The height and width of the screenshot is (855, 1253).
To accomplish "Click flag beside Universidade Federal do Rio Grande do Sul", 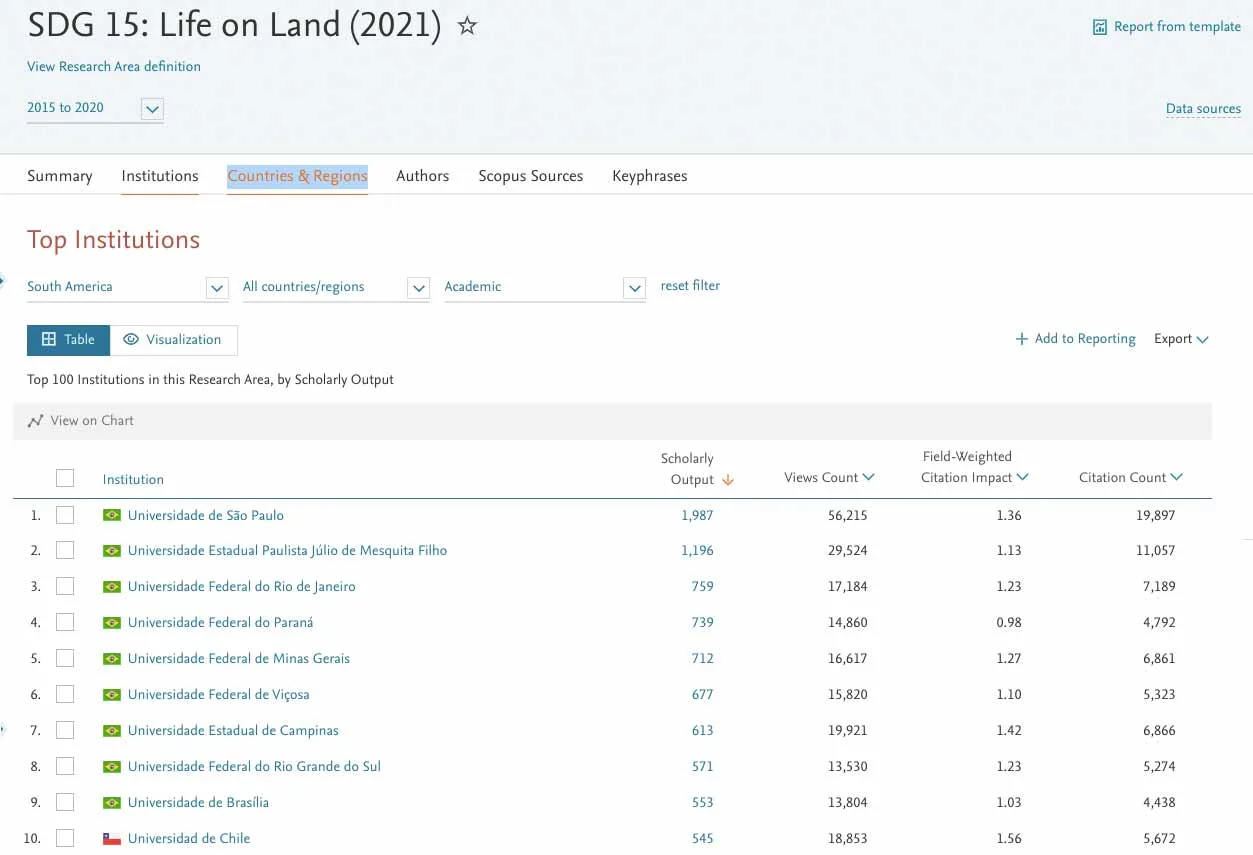I will pos(112,766).
